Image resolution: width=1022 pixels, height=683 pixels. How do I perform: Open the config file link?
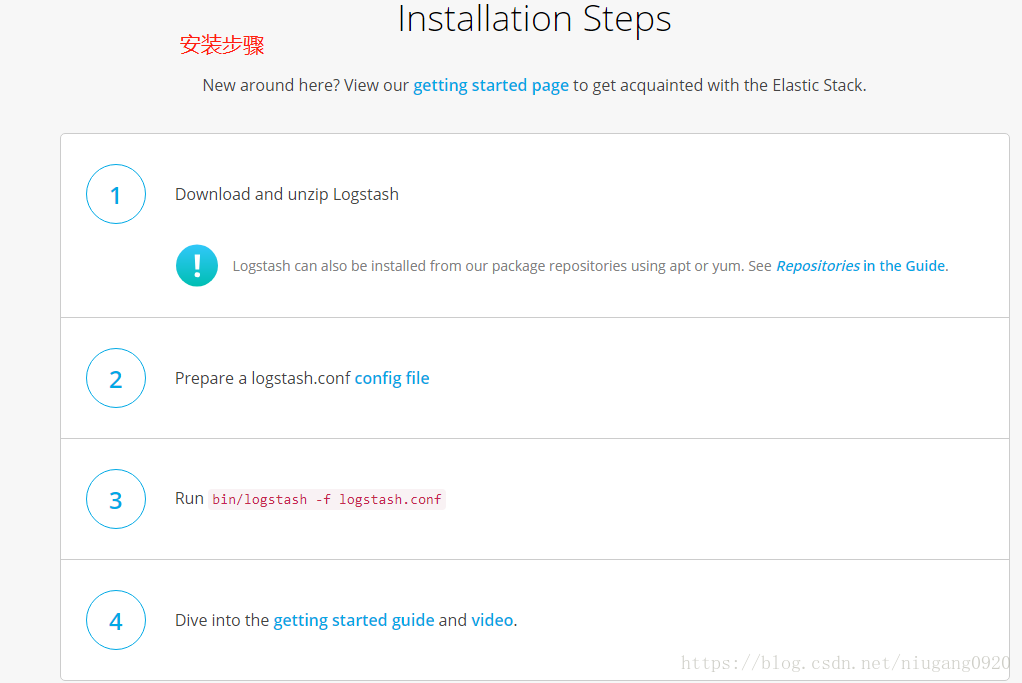pos(392,378)
